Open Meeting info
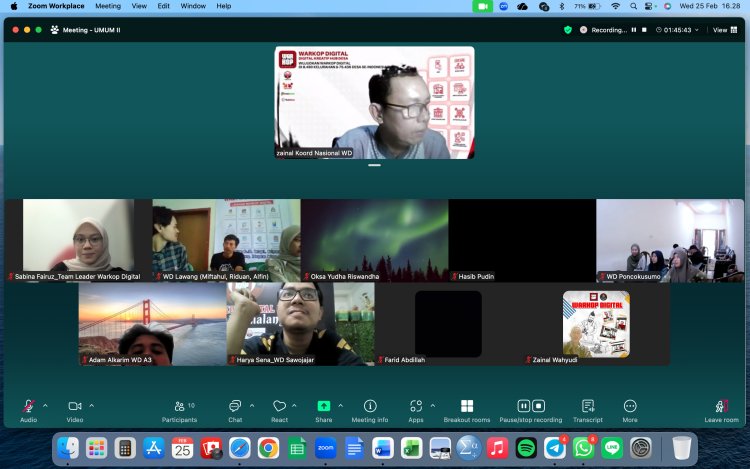 (x=370, y=407)
